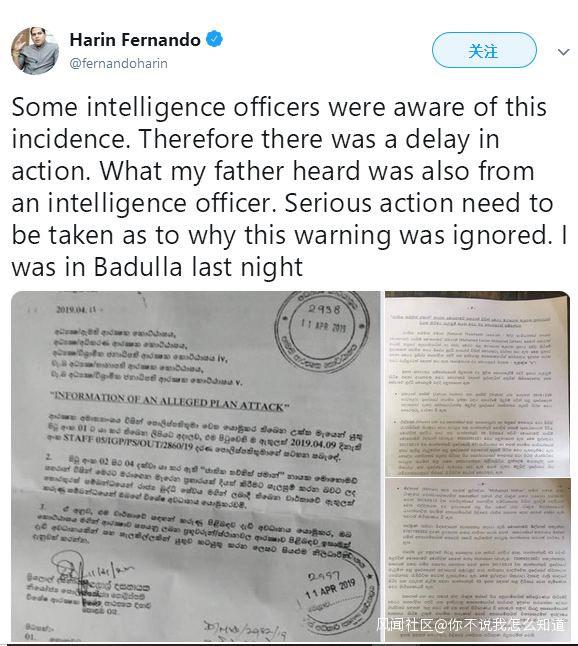
Task: Open the @fernandoharin handle link
Action: coord(119,63)
